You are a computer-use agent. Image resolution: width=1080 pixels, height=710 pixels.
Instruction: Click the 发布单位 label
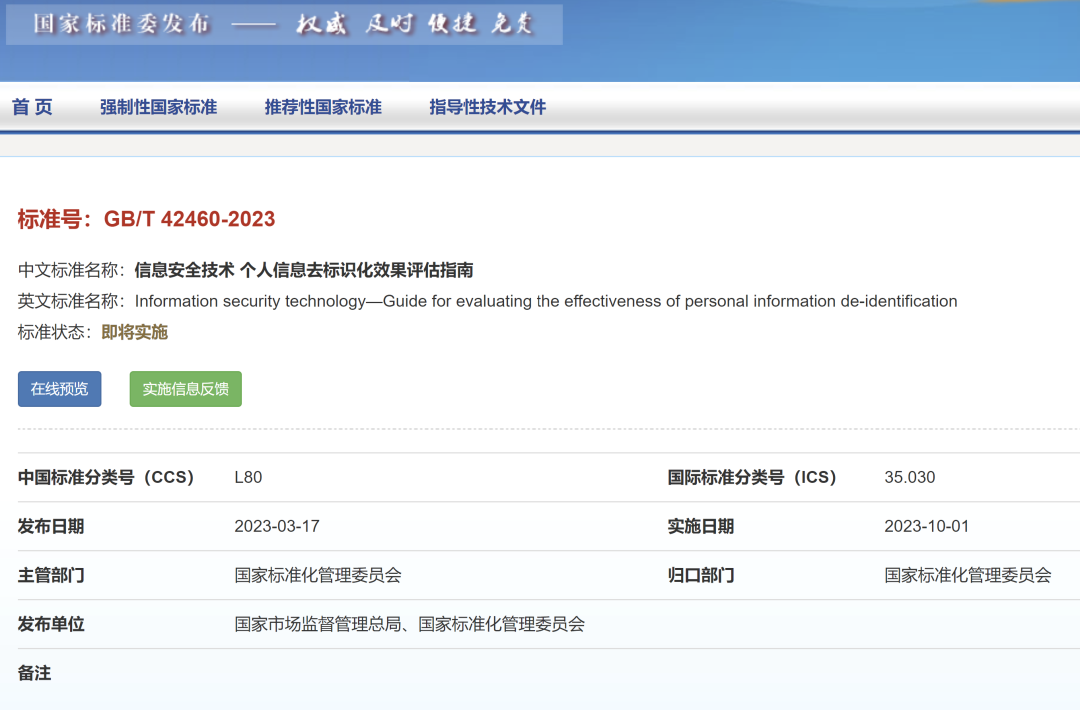[51, 624]
